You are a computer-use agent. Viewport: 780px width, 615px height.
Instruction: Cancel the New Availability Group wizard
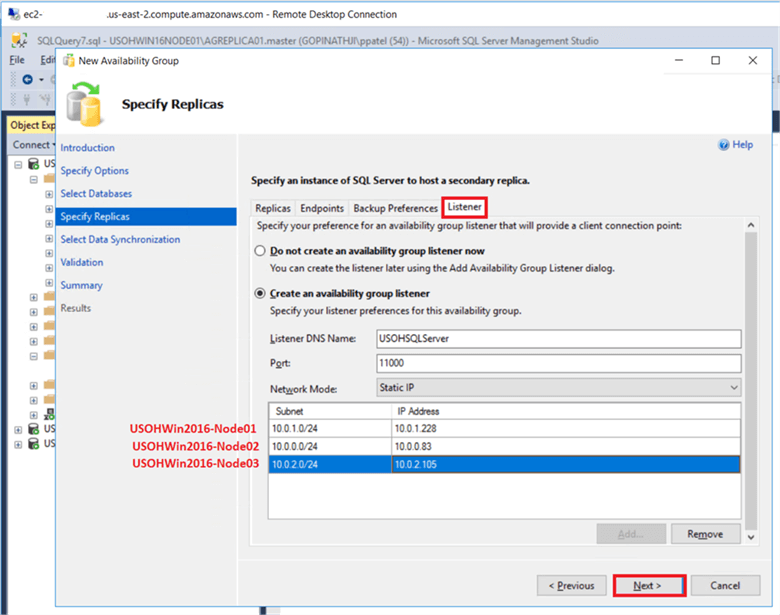tap(725, 586)
